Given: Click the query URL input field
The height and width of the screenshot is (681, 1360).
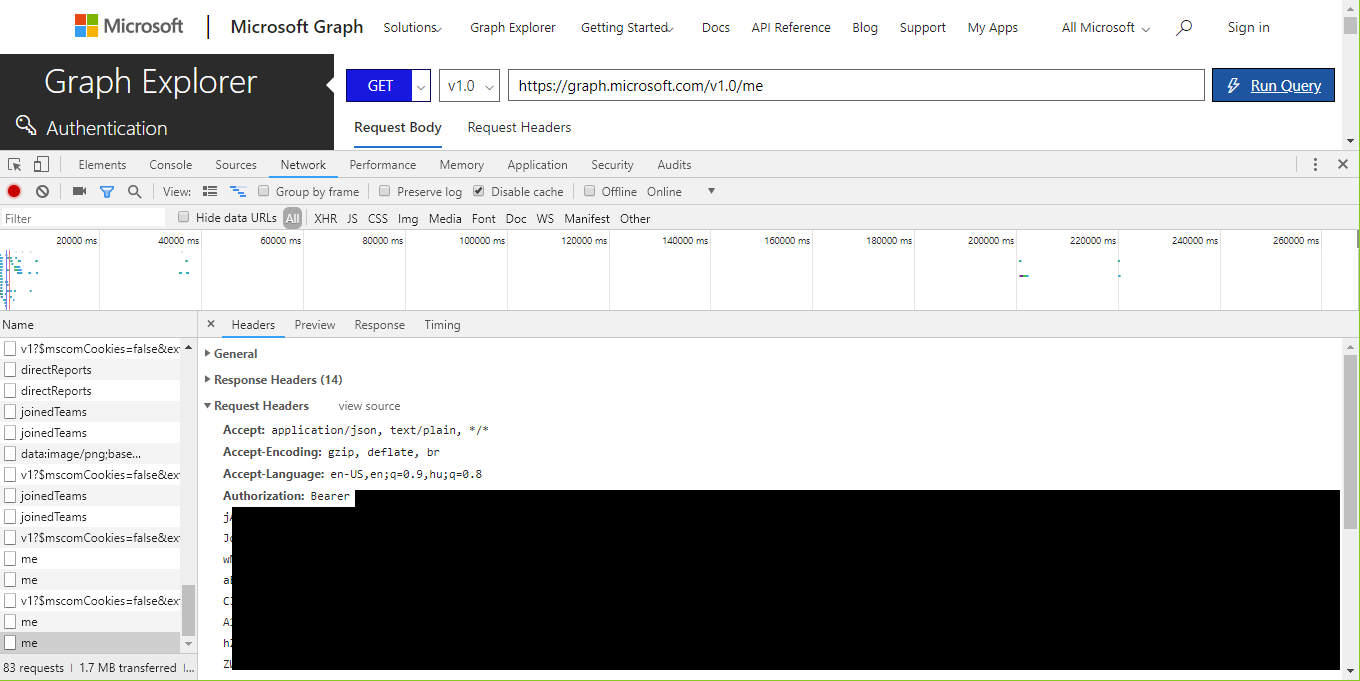Looking at the screenshot, I should point(856,86).
